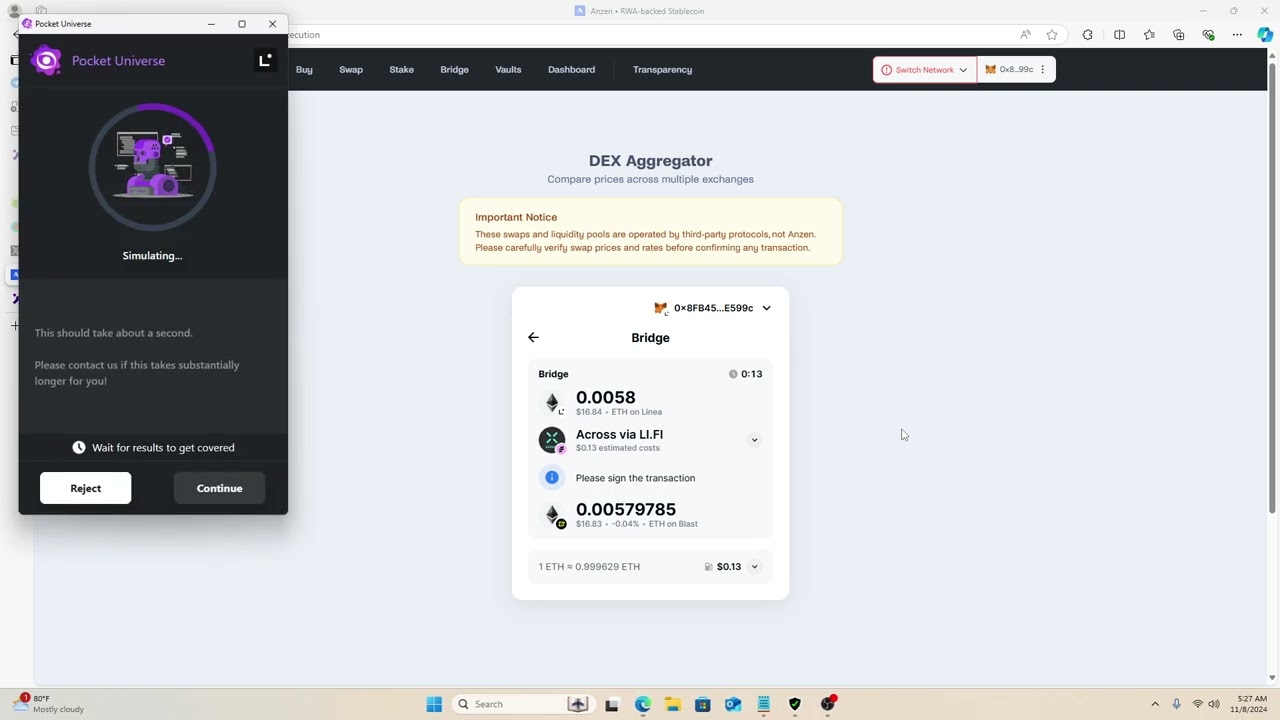1280x720 pixels.
Task: Click the 0.0058 send amount
Action: pyautogui.click(x=606, y=398)
